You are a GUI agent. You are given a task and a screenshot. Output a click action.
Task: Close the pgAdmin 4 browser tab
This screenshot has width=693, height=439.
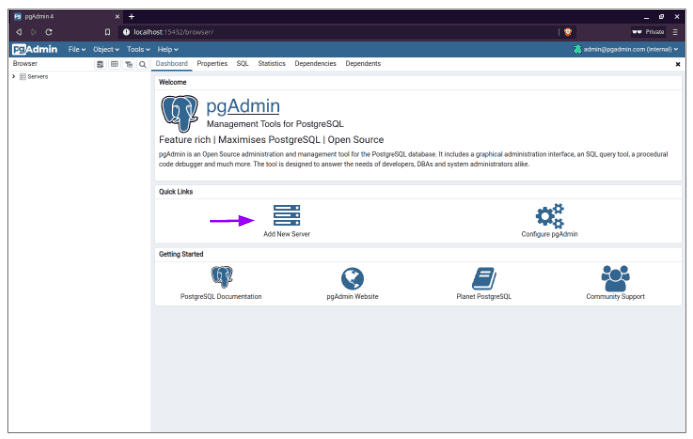tap(117, 17)
